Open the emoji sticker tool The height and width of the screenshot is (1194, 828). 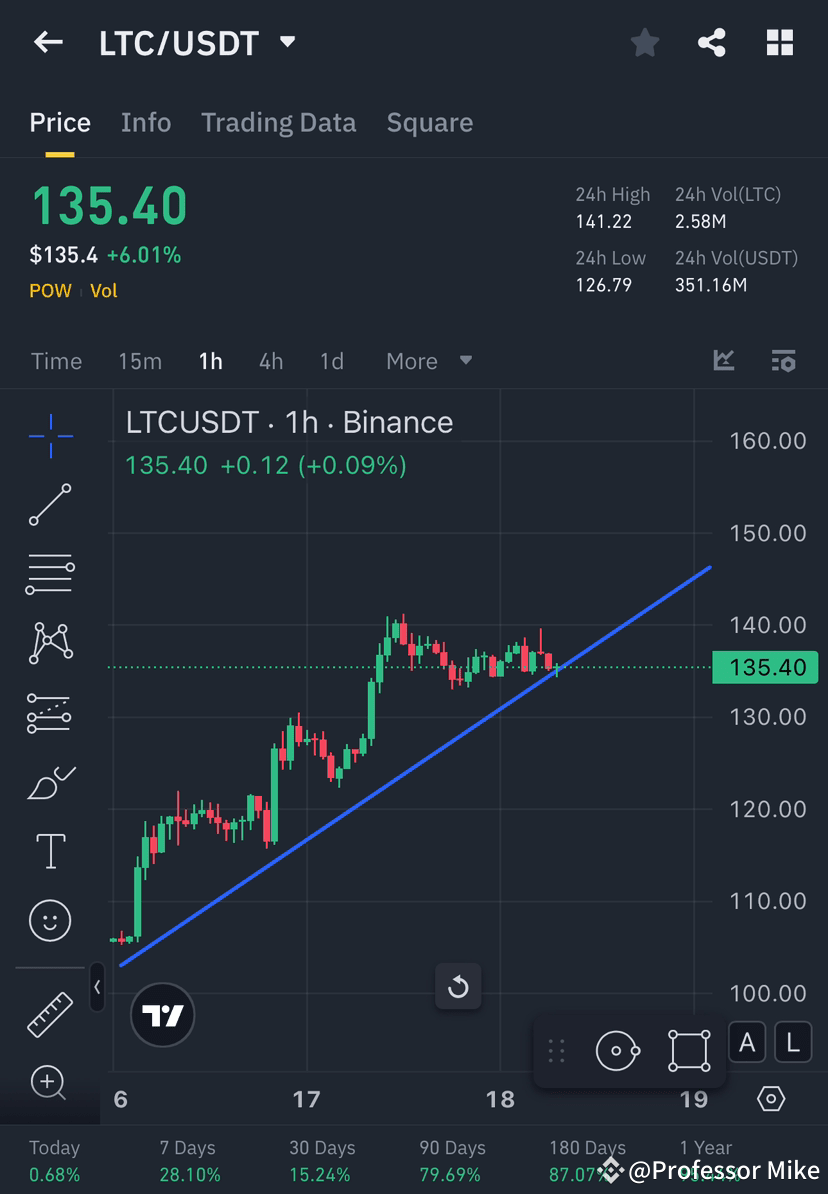point(50,920)
